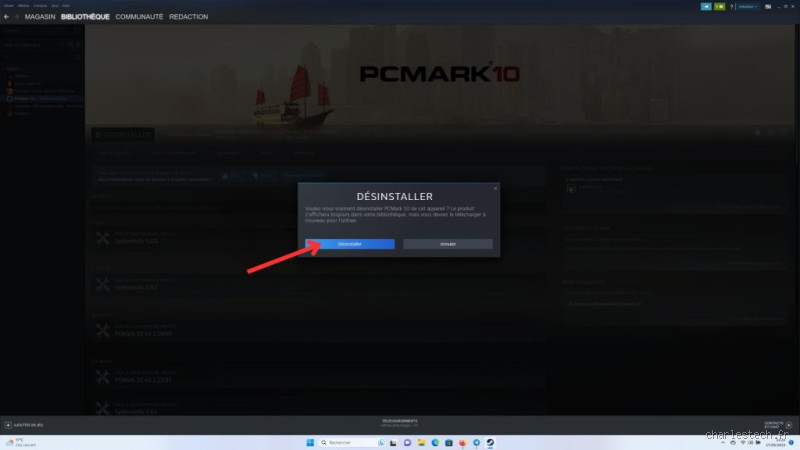Confirm with the blue Désinstaller button
Image resolution: width=800 pixels, height=450 pixels.
[349, 244]
